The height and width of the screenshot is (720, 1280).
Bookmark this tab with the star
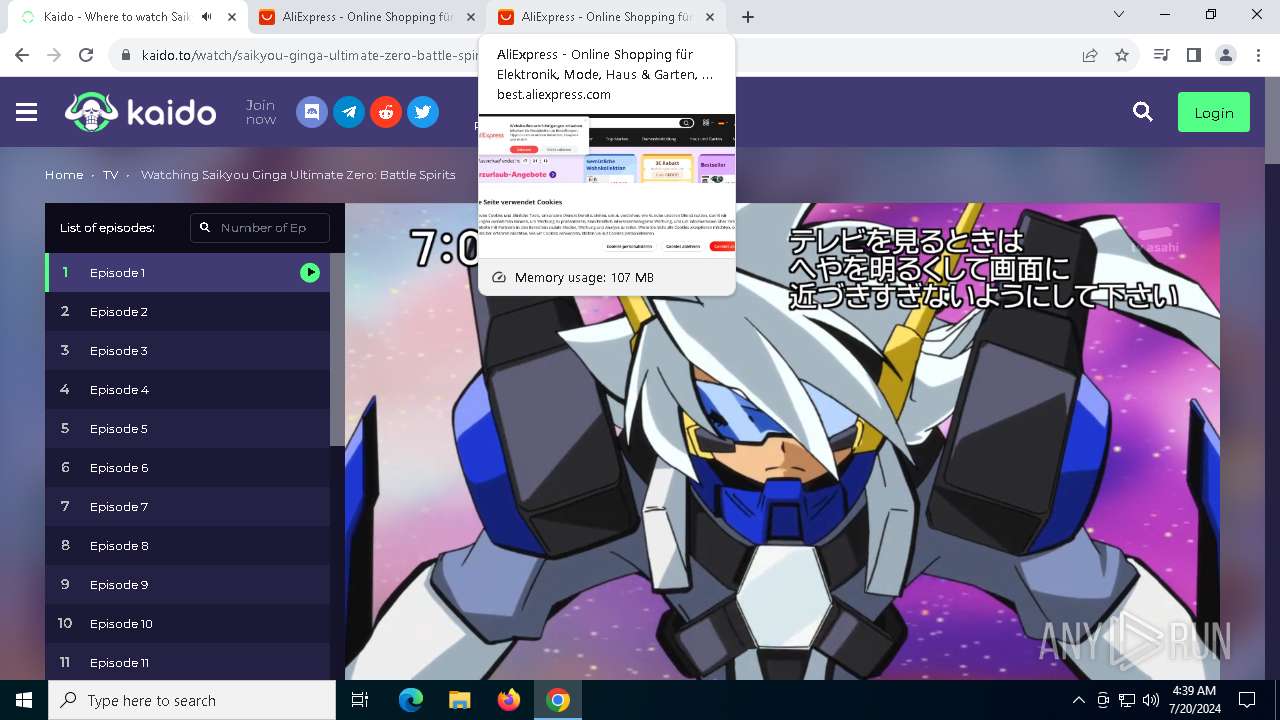point(1122,55)
